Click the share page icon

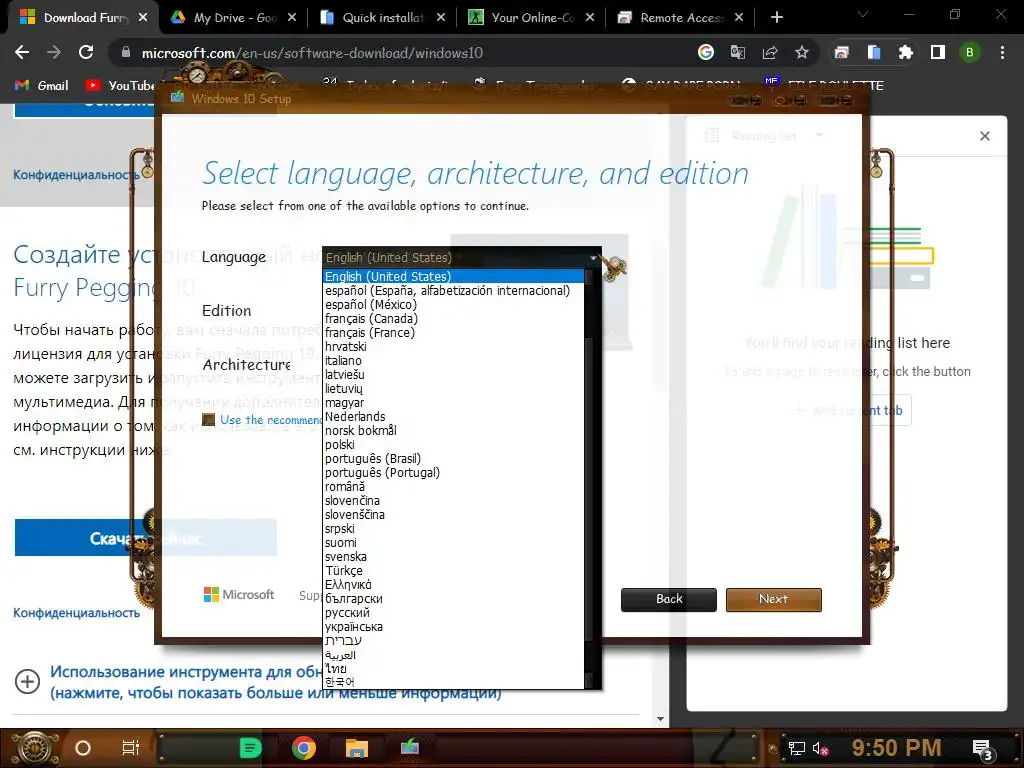coord(770,52)
